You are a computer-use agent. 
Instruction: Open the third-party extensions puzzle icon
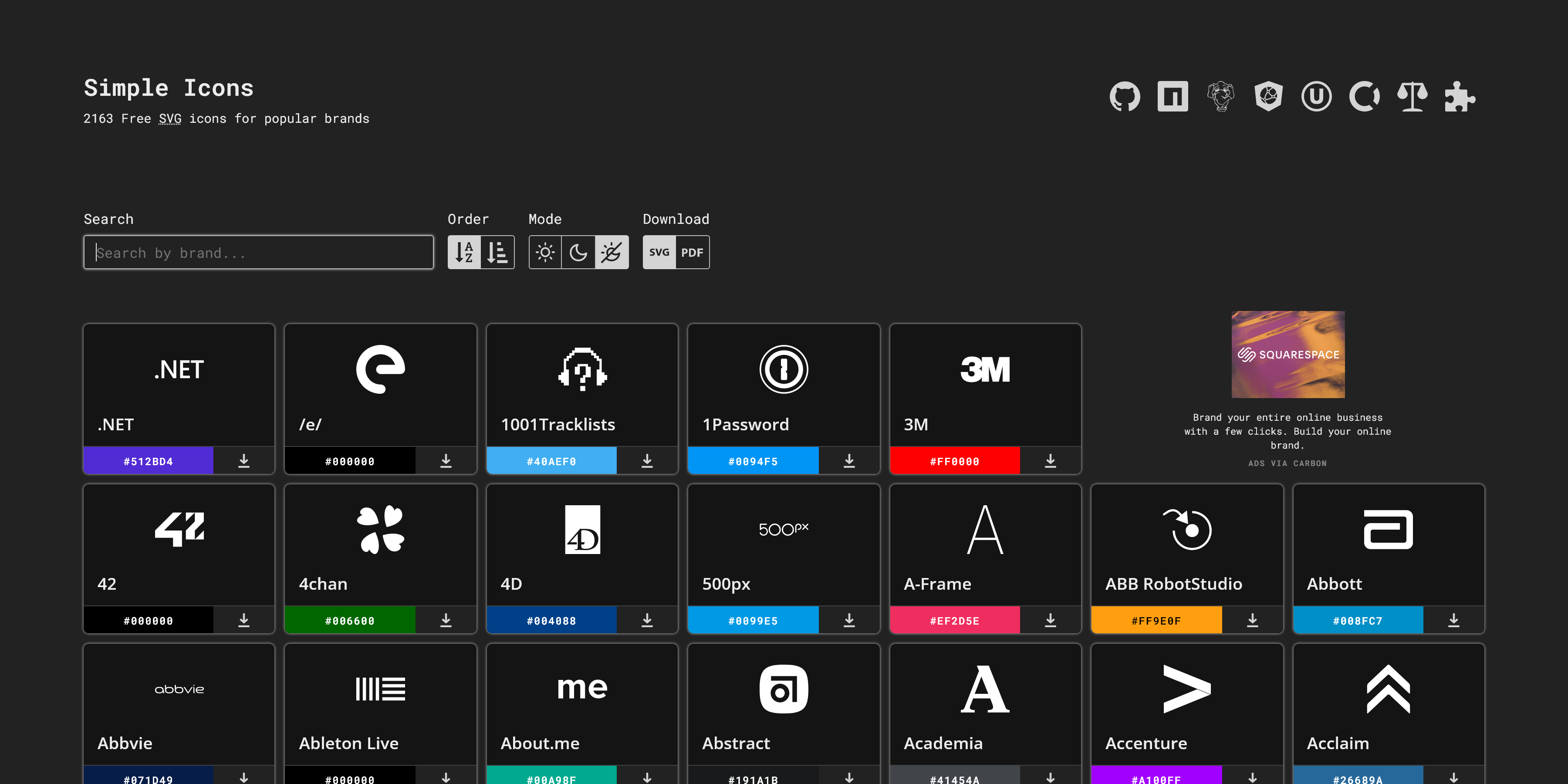click(1460, 96)
